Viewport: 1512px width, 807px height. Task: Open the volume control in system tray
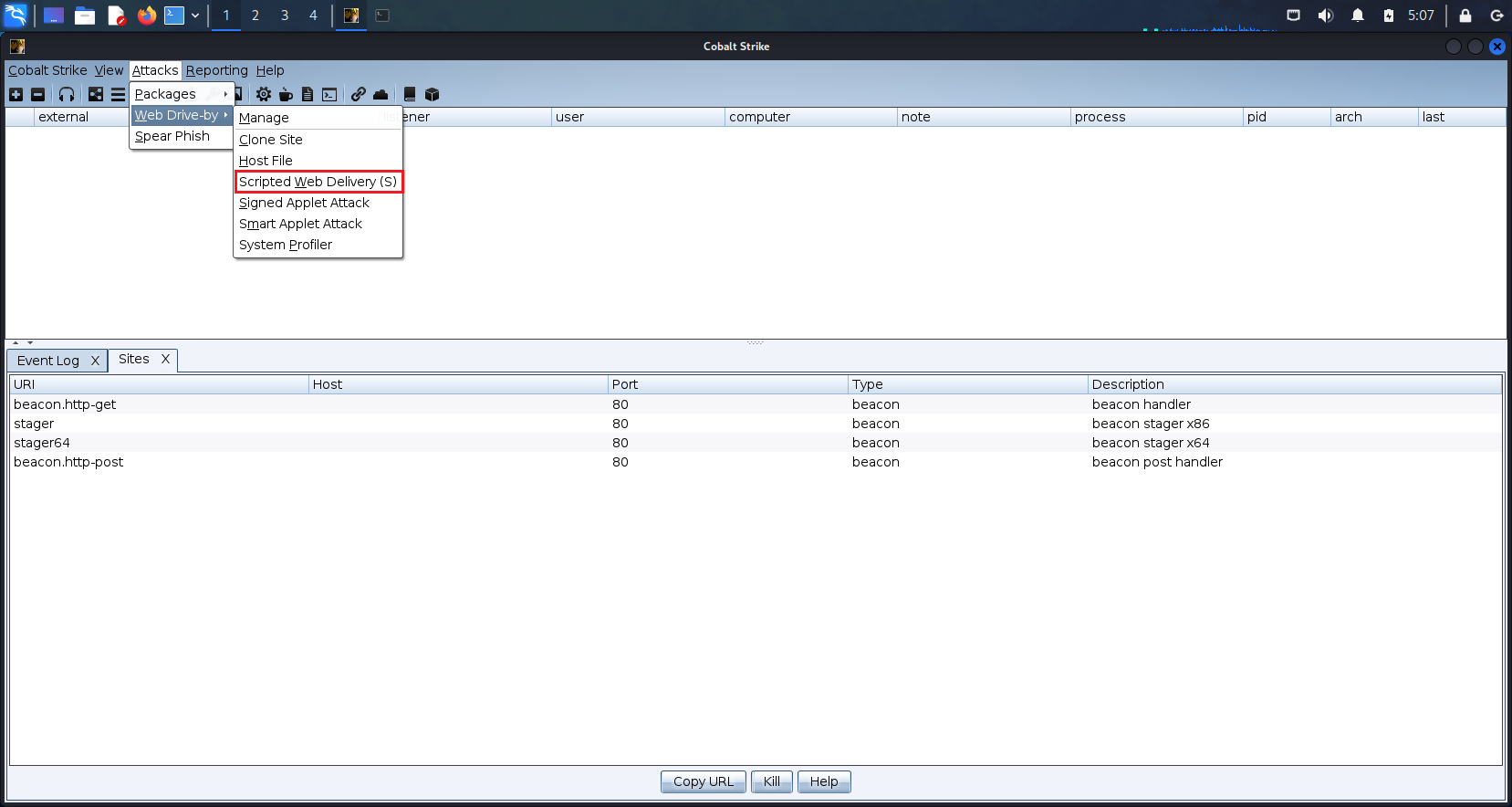coord(1326,16)
